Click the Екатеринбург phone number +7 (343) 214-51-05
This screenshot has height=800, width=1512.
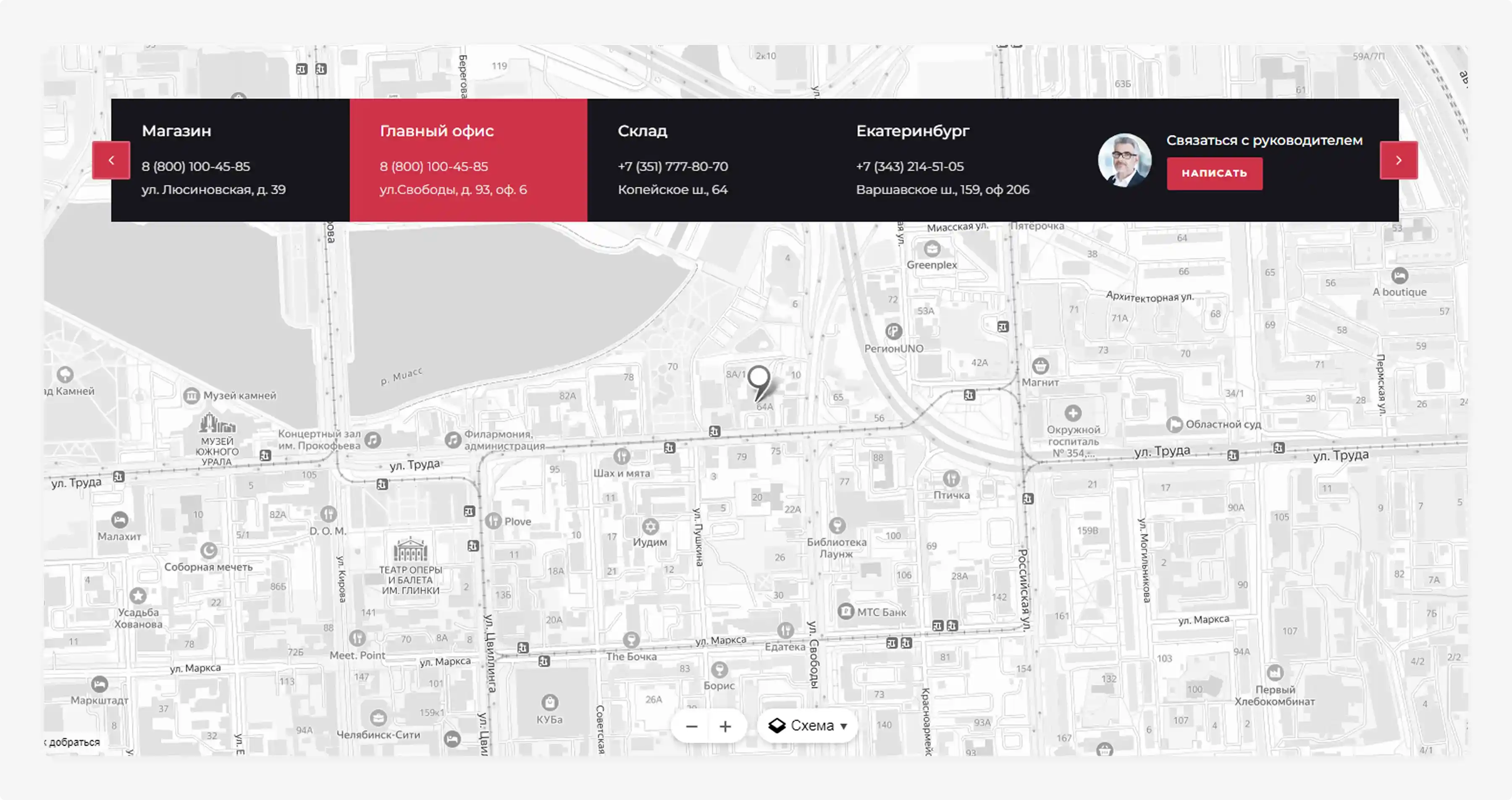click(x=909, y=167)
